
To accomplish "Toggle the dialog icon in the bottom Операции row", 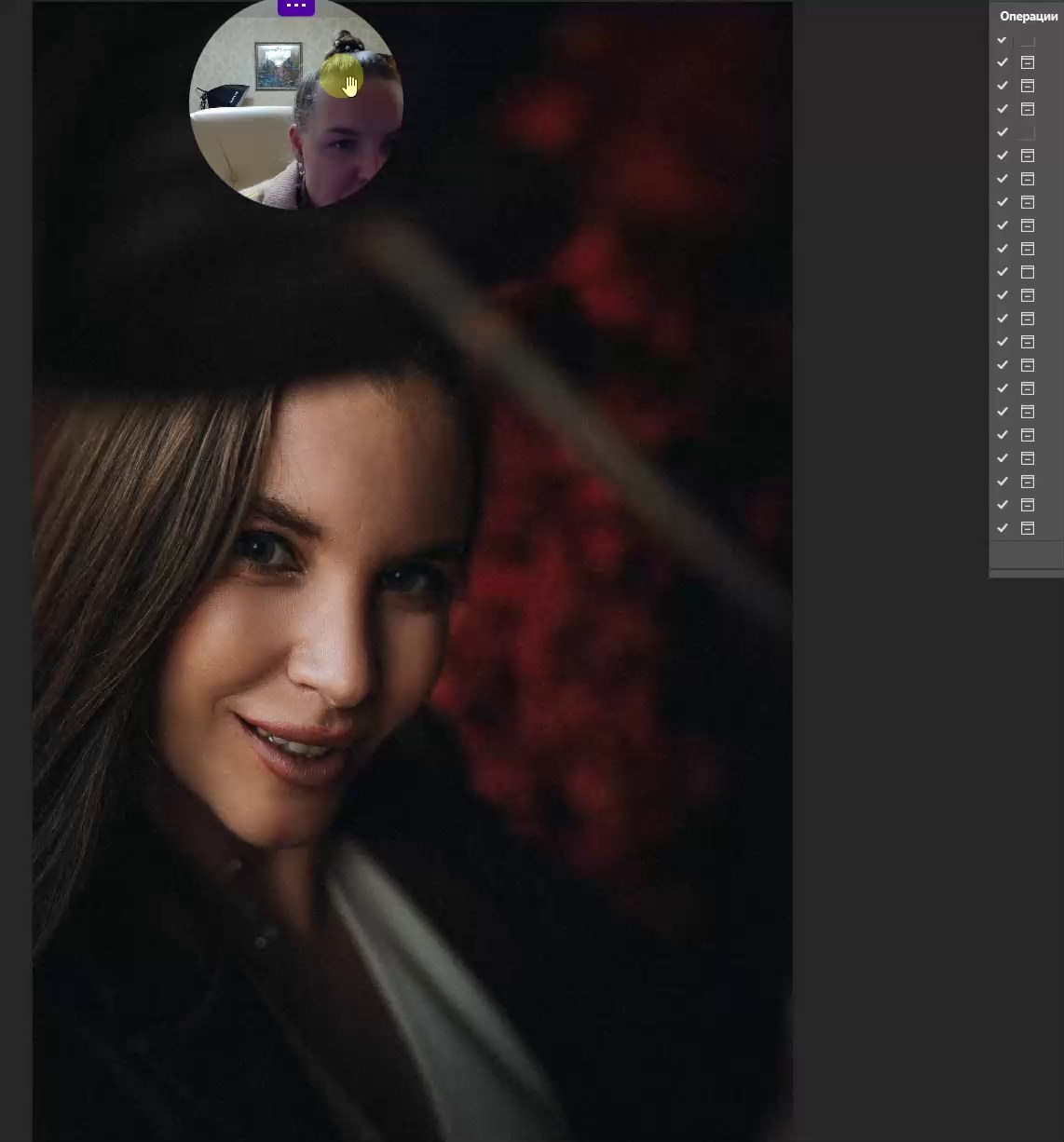I will coord(1028,528).
